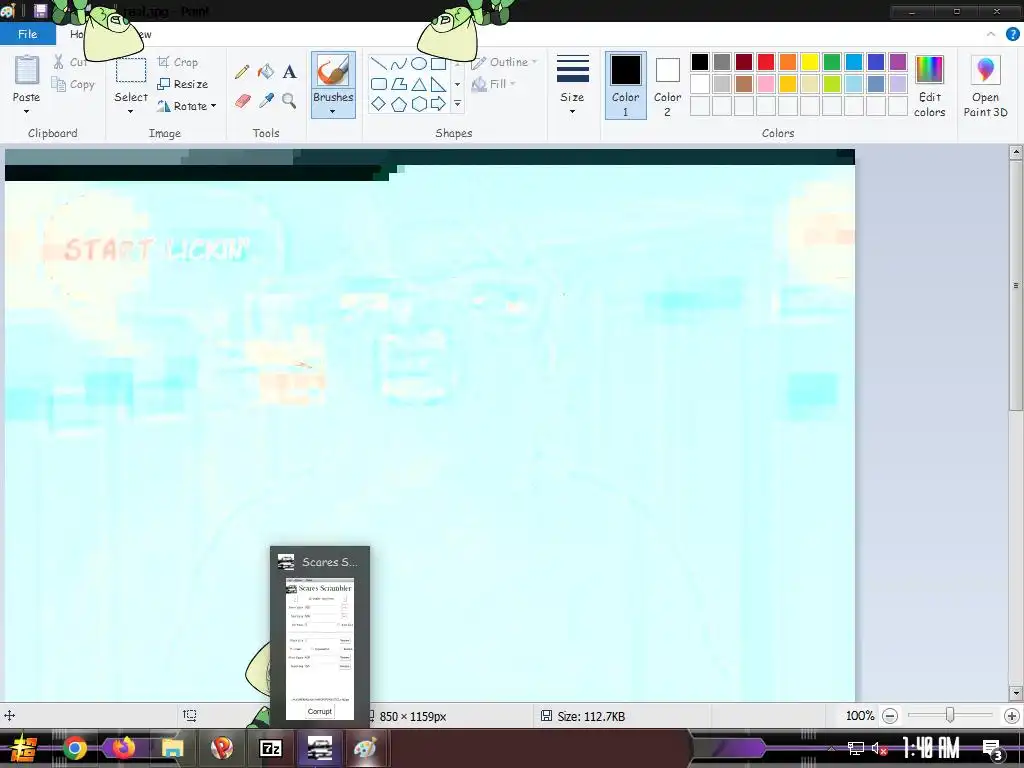Open the shape Outline dropdown

[x=504, y=62]
